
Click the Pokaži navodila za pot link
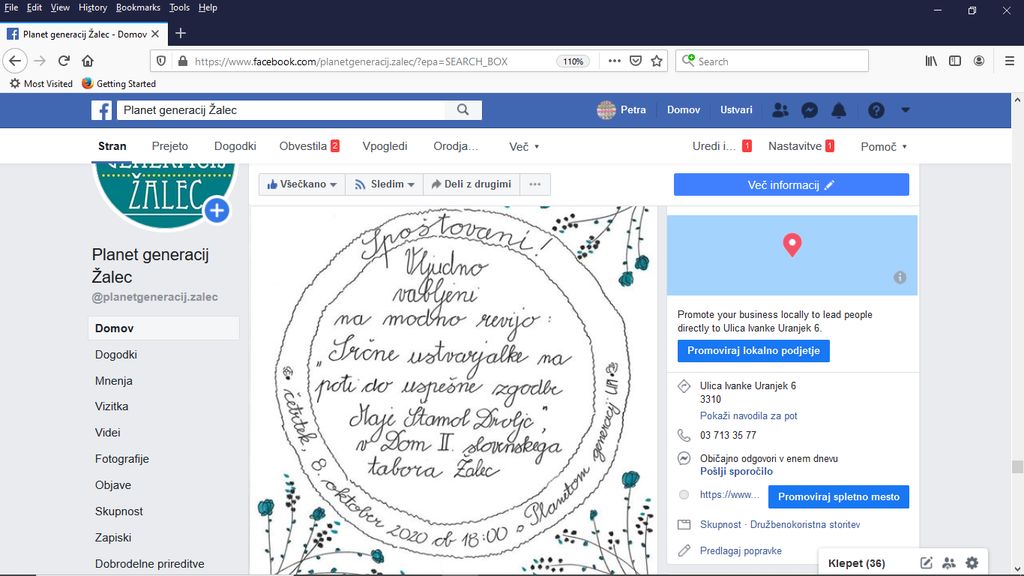pos(748,416)
